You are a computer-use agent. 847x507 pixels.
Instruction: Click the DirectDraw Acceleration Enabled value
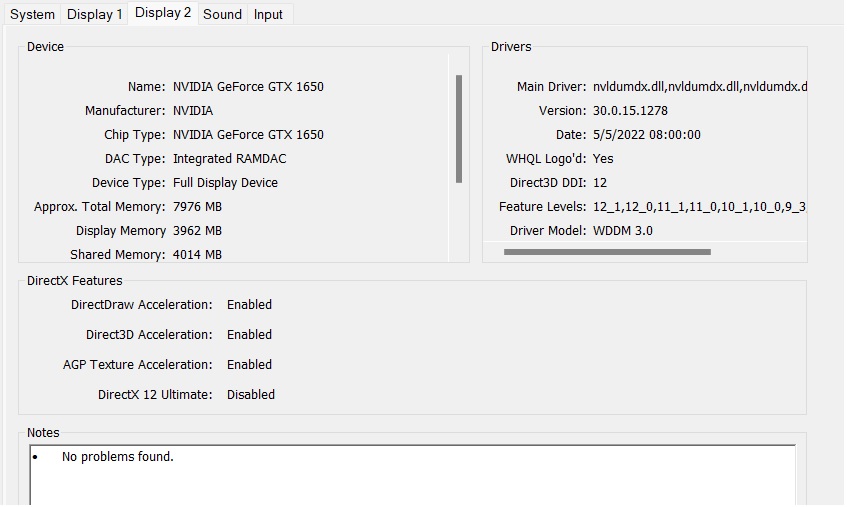click(x=249, y=305)
